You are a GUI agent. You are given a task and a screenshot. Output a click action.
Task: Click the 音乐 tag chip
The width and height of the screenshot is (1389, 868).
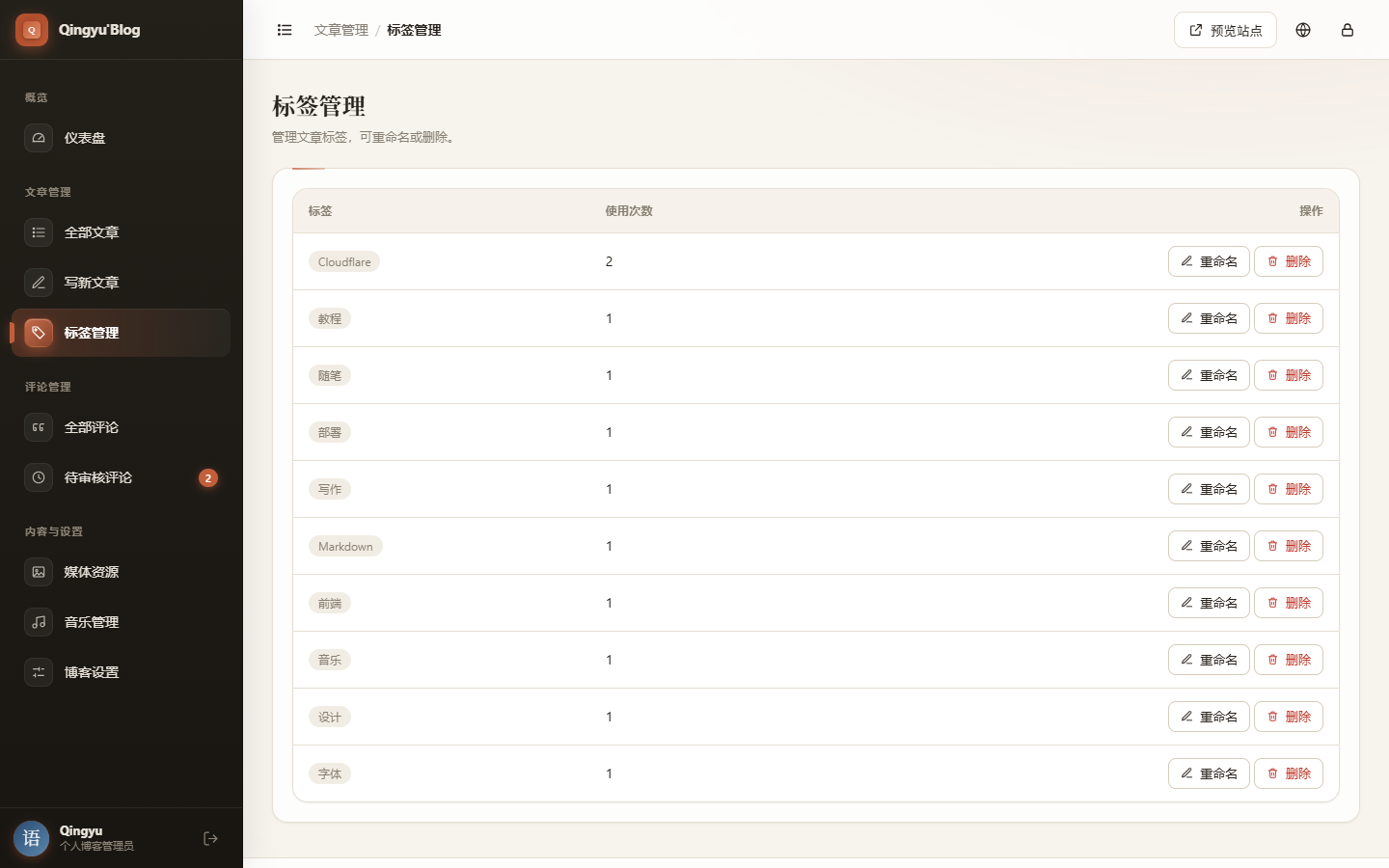coord(330,660)
